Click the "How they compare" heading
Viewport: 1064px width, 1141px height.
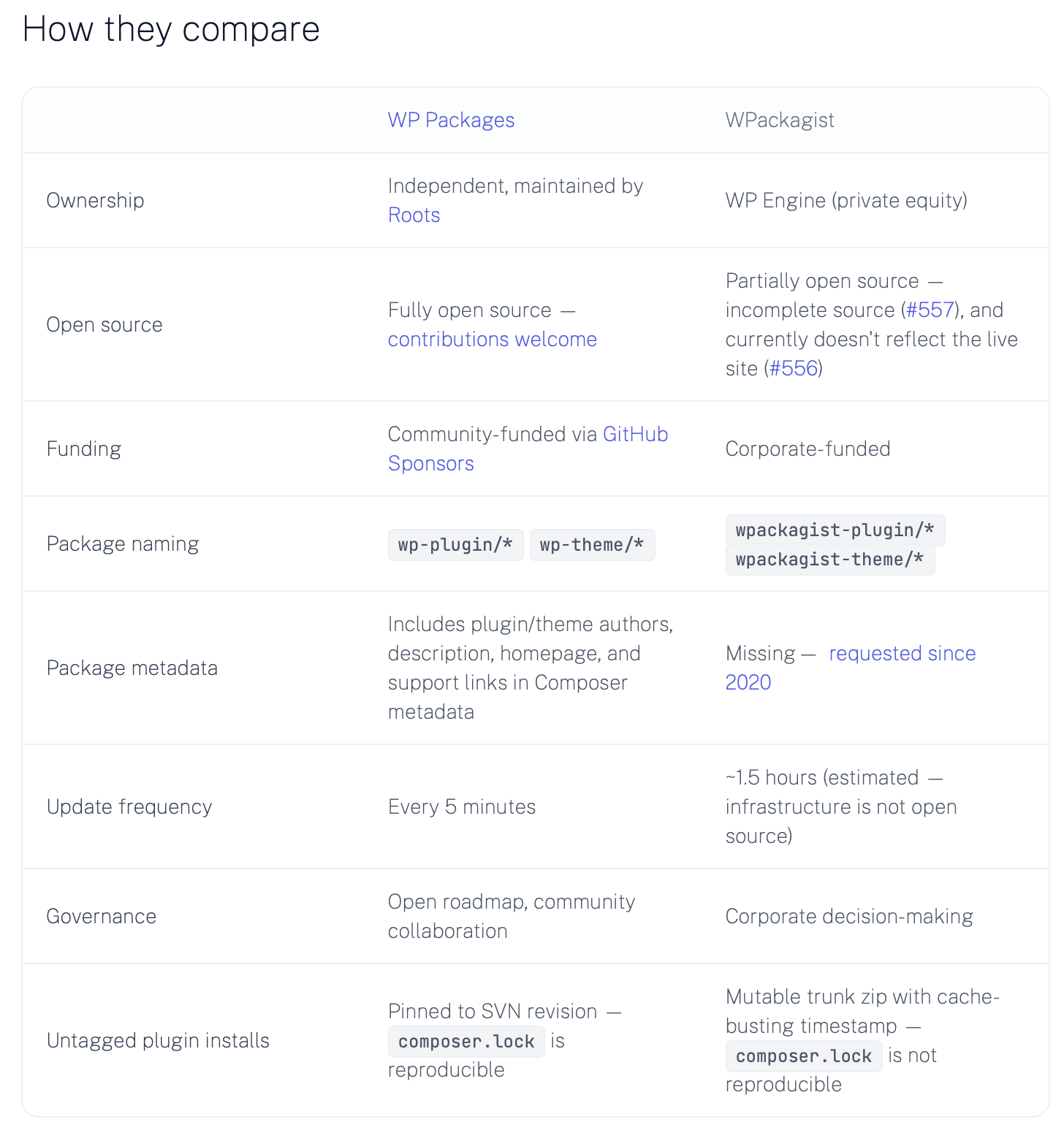click(x=171, y=29)
